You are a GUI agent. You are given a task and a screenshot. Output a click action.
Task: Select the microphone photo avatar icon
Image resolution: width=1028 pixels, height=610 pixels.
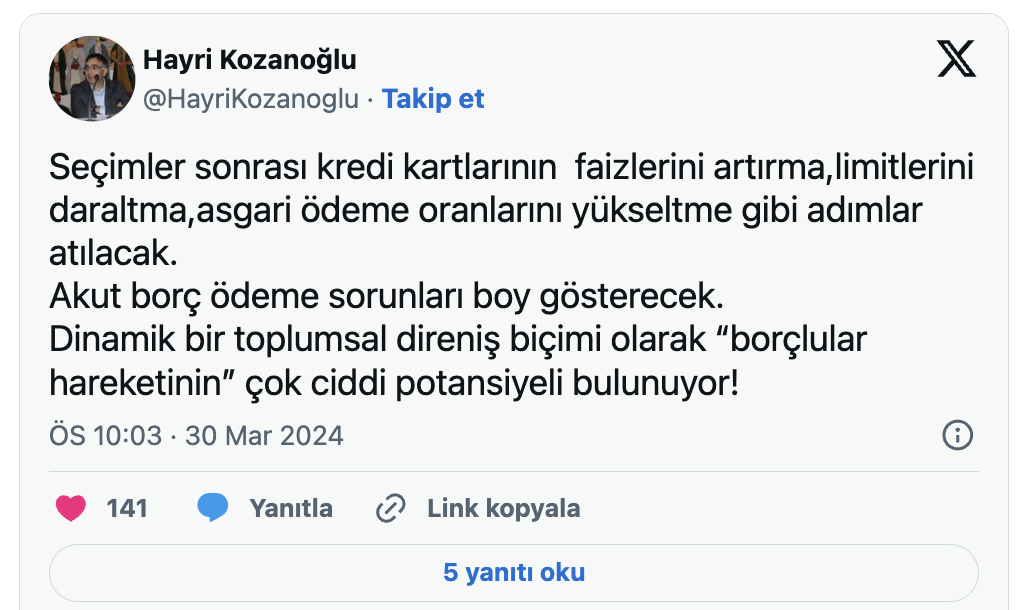tap(91, 78)
